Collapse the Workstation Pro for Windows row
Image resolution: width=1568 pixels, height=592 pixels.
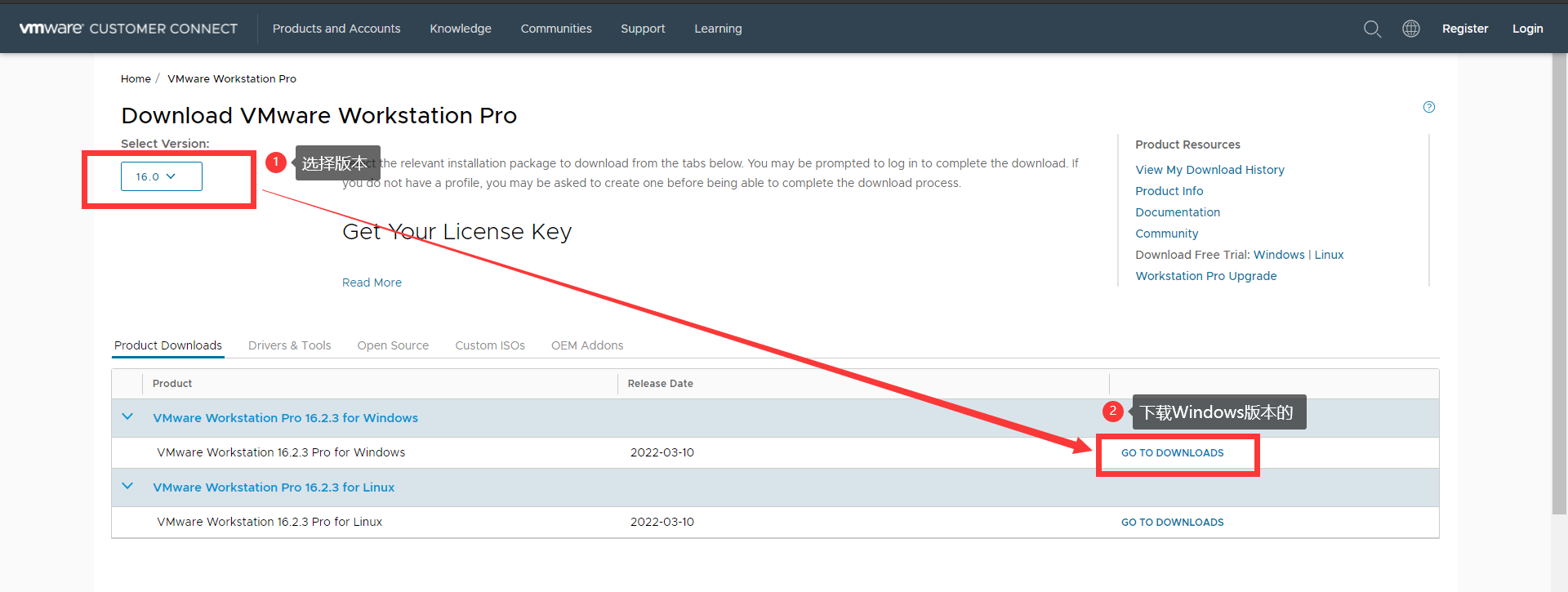(x=127, y=416)
